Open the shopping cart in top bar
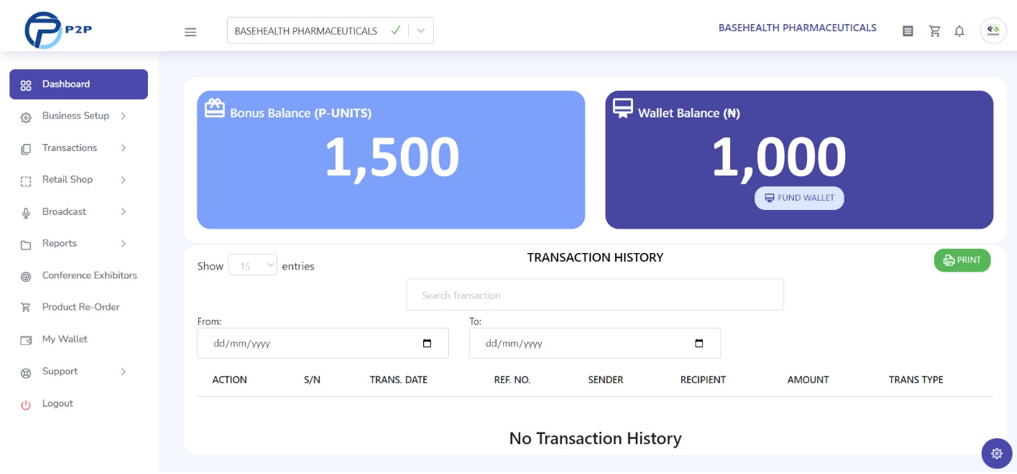The height and width of the screenshot is (474, 1017). click(935, 31)
